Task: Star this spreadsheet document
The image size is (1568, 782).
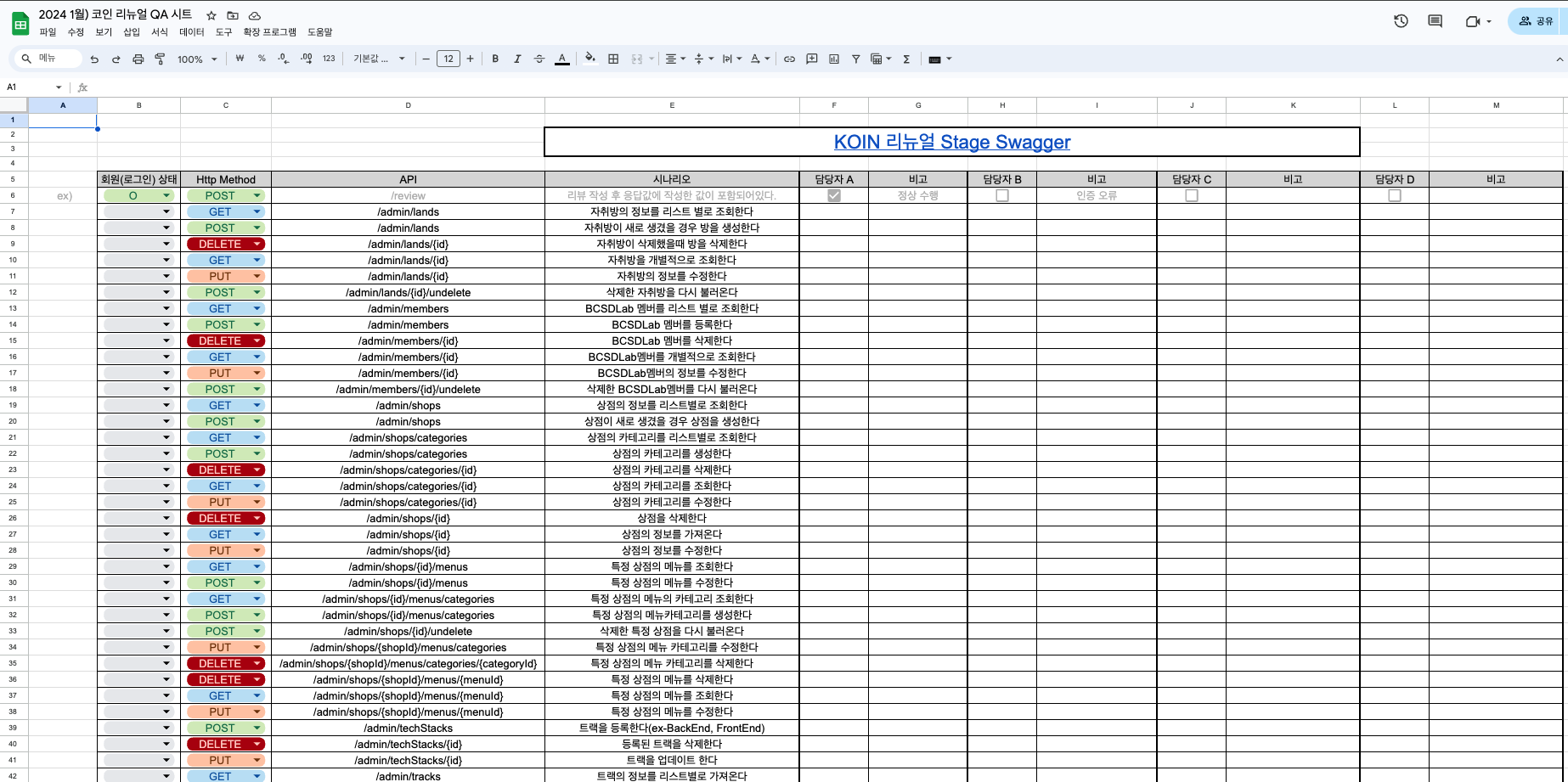Action: (x=212, y=15)
